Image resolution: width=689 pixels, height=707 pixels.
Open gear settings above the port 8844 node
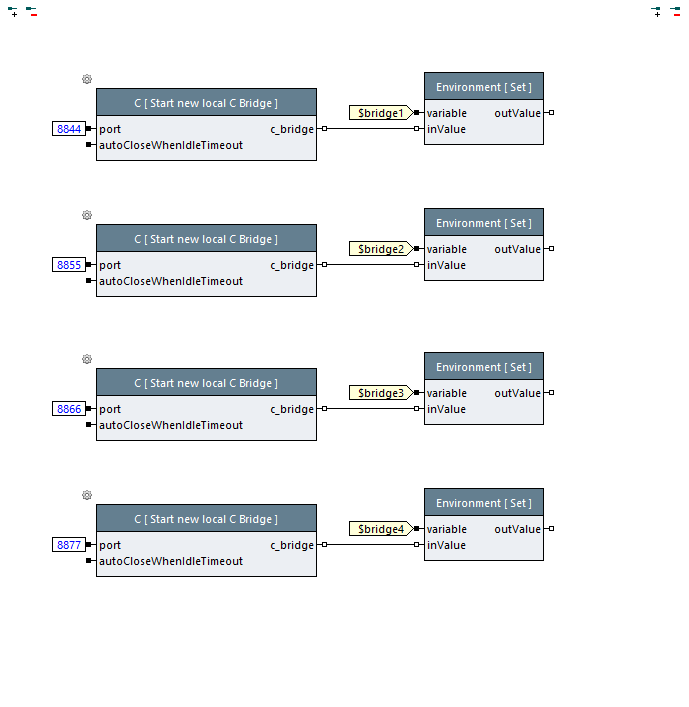click(87, 79)
